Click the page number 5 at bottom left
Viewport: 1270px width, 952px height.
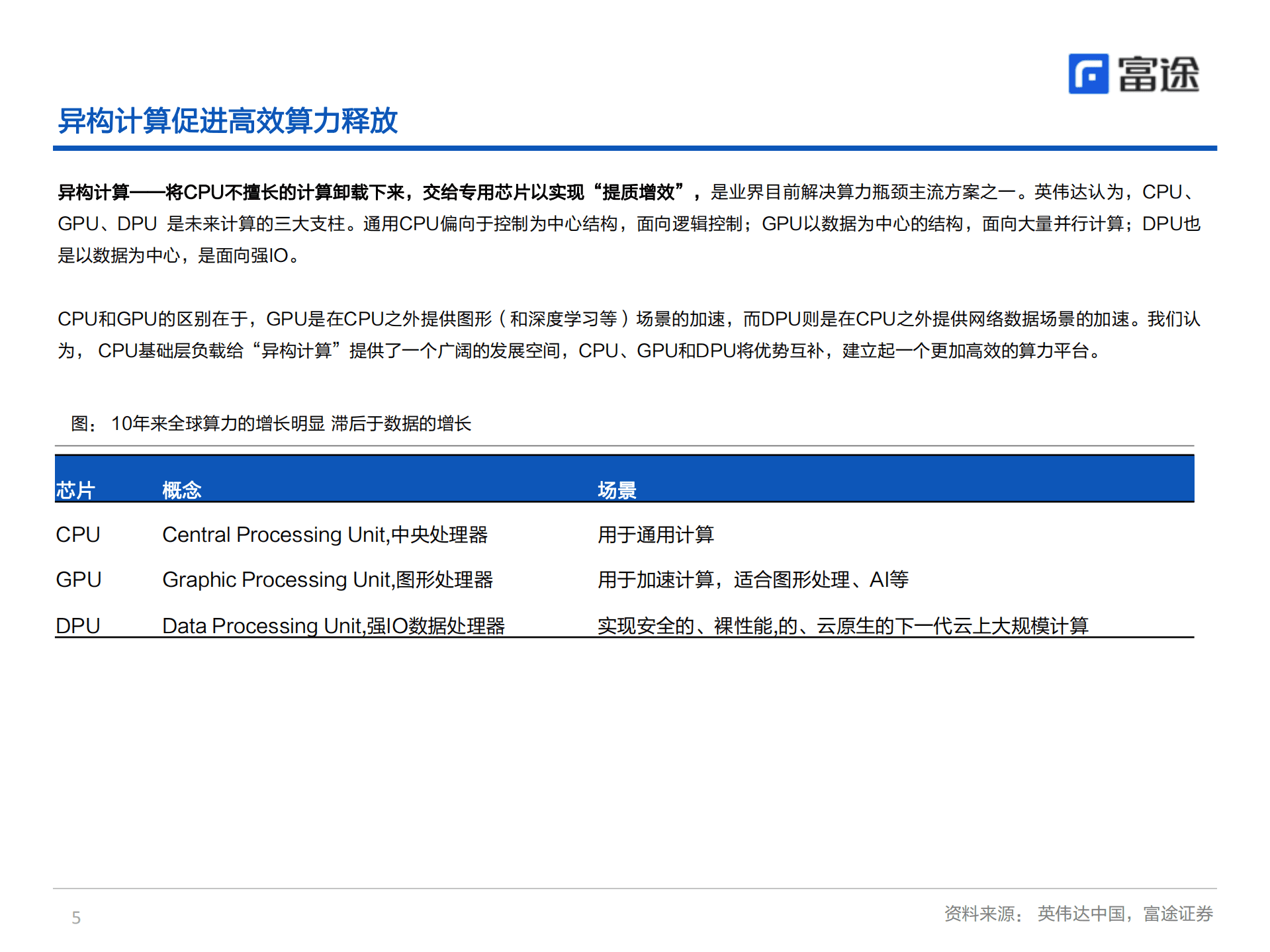point(75,916)
